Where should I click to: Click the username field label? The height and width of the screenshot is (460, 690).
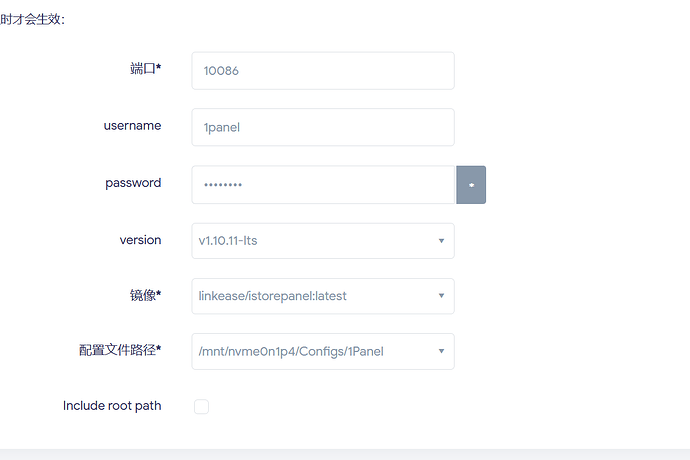(x=132, y=126)
